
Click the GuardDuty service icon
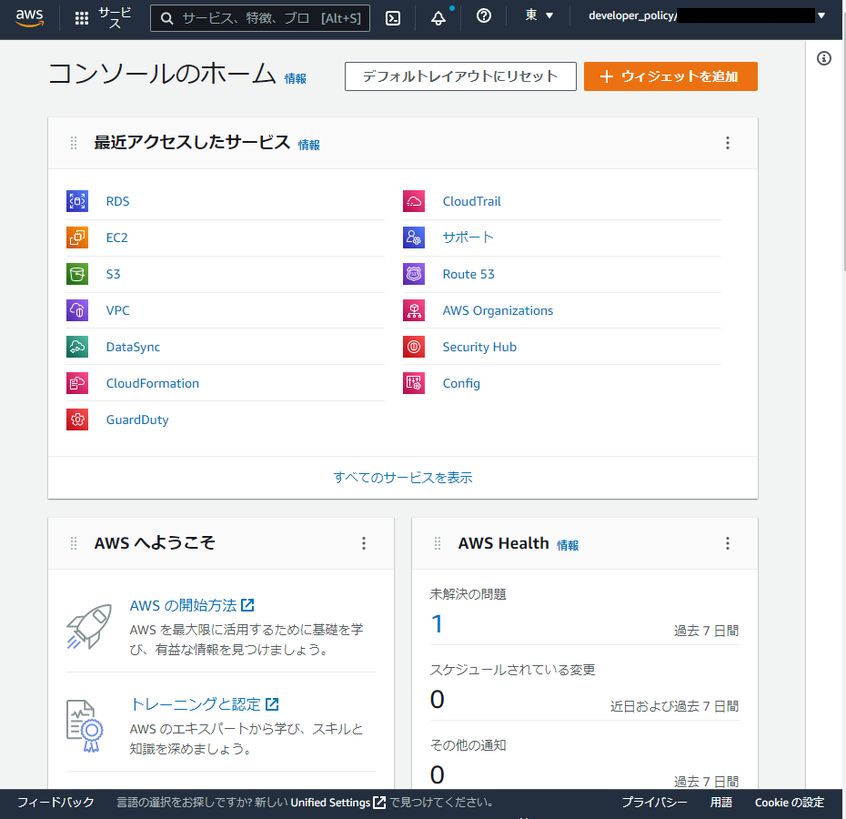pyautogui.click(x=77, y=420)
